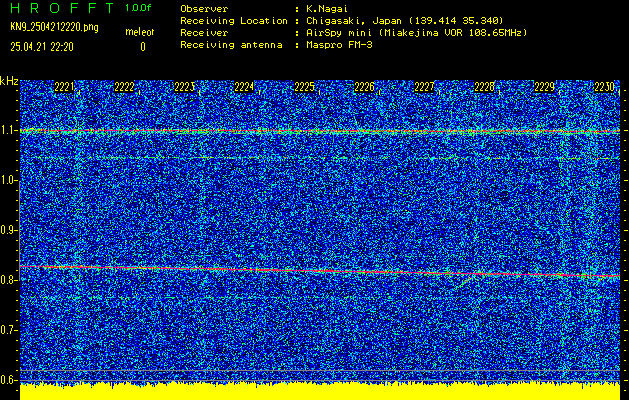The height and width of the screenshot is (400, 629).
Task: Click the red carrier line near 1.1 kHz
Action: point(320,131)
